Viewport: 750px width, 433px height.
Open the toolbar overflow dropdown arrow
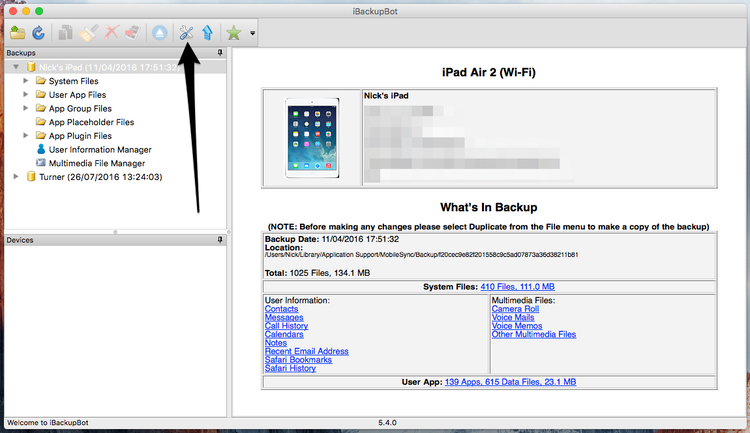pyautogui.click(x=253, y=33)
